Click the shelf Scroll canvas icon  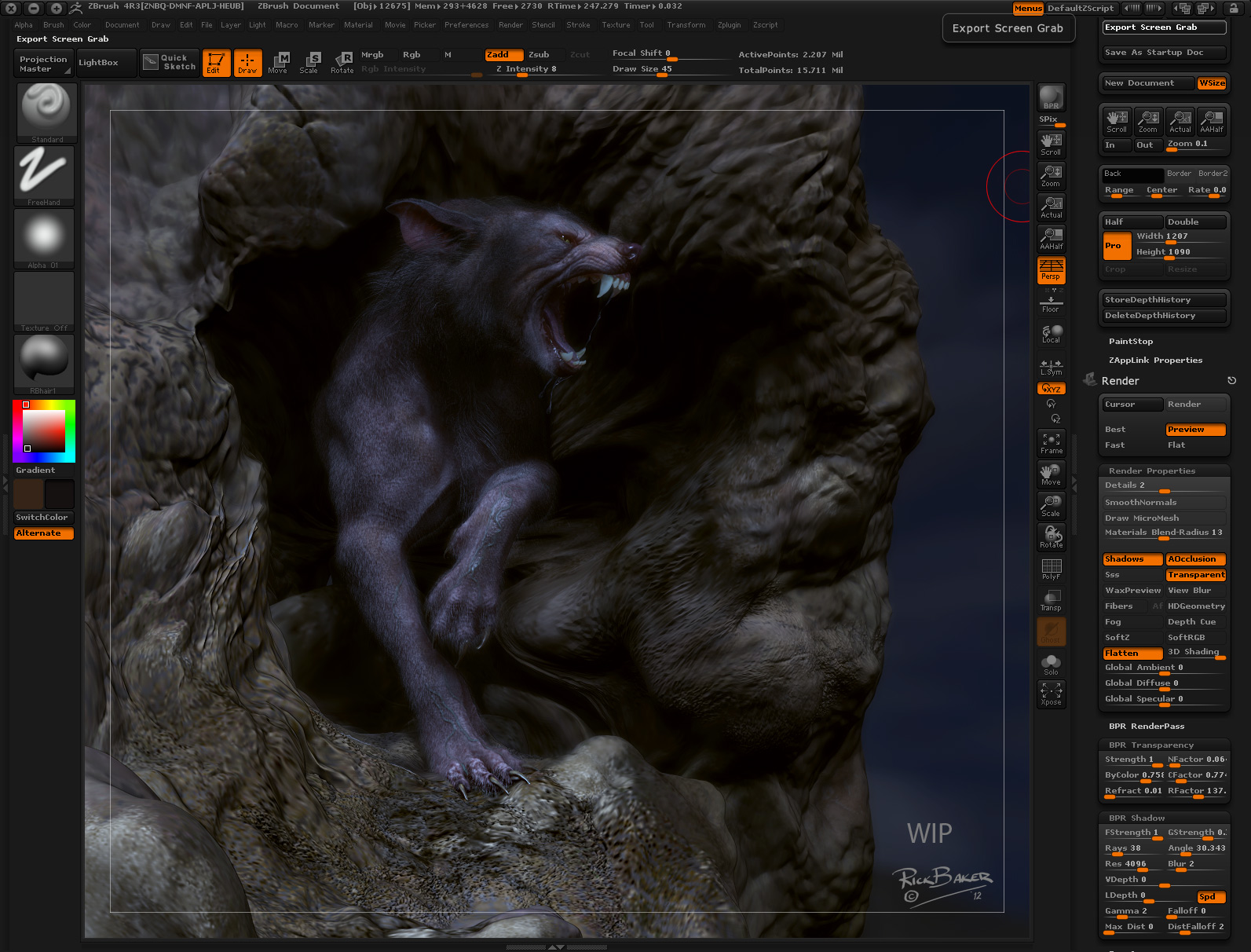tap(1051, 145)
